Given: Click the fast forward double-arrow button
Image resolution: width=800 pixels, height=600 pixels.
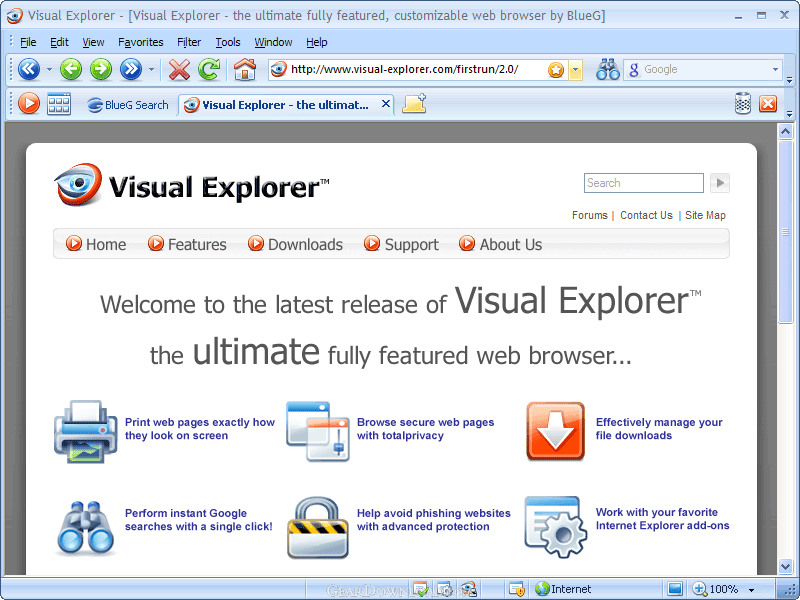Looking at the screenshot, I should [x=131, y=69].
